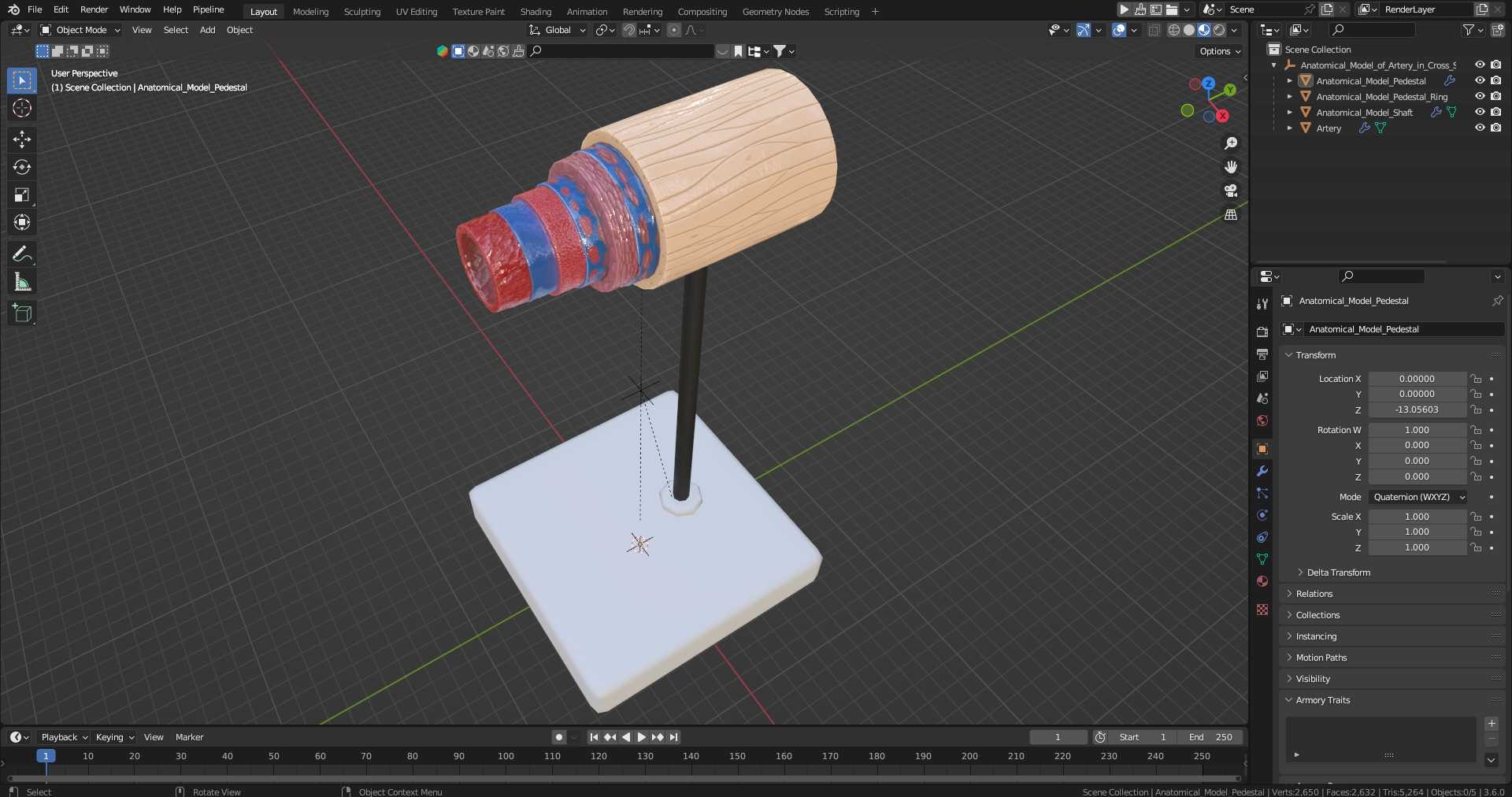Select the Add Cube tool

point(22,313)
